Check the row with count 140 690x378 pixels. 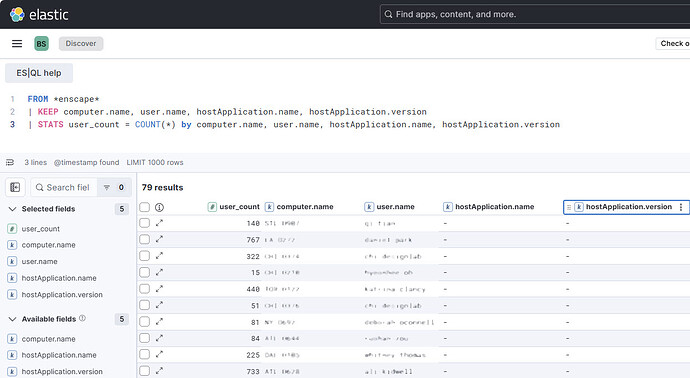click(x=144, y=223)
